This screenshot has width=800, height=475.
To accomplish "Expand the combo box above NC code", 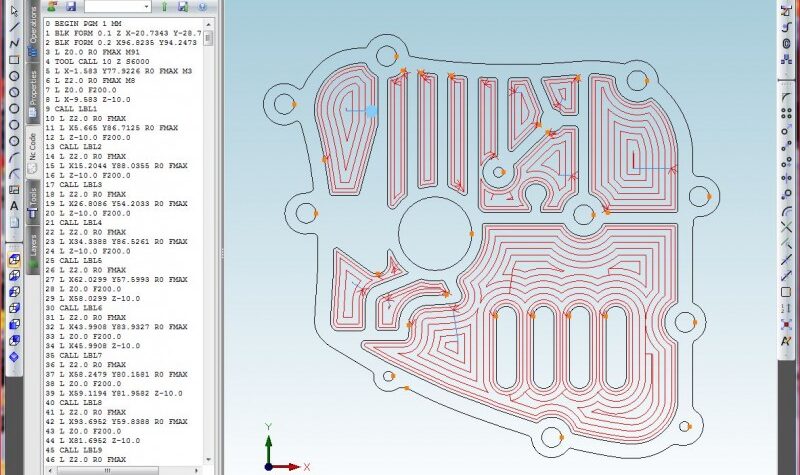I will pos(145,6).
